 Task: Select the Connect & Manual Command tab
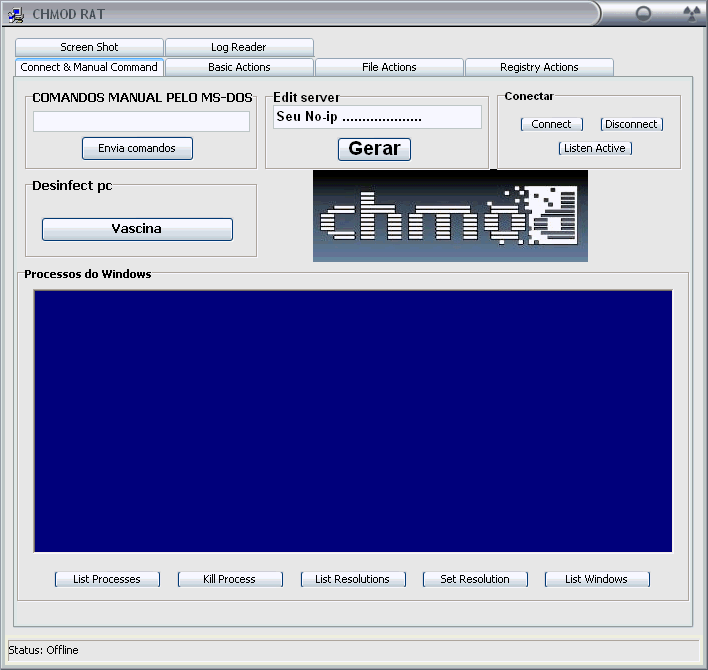point(89,67)
